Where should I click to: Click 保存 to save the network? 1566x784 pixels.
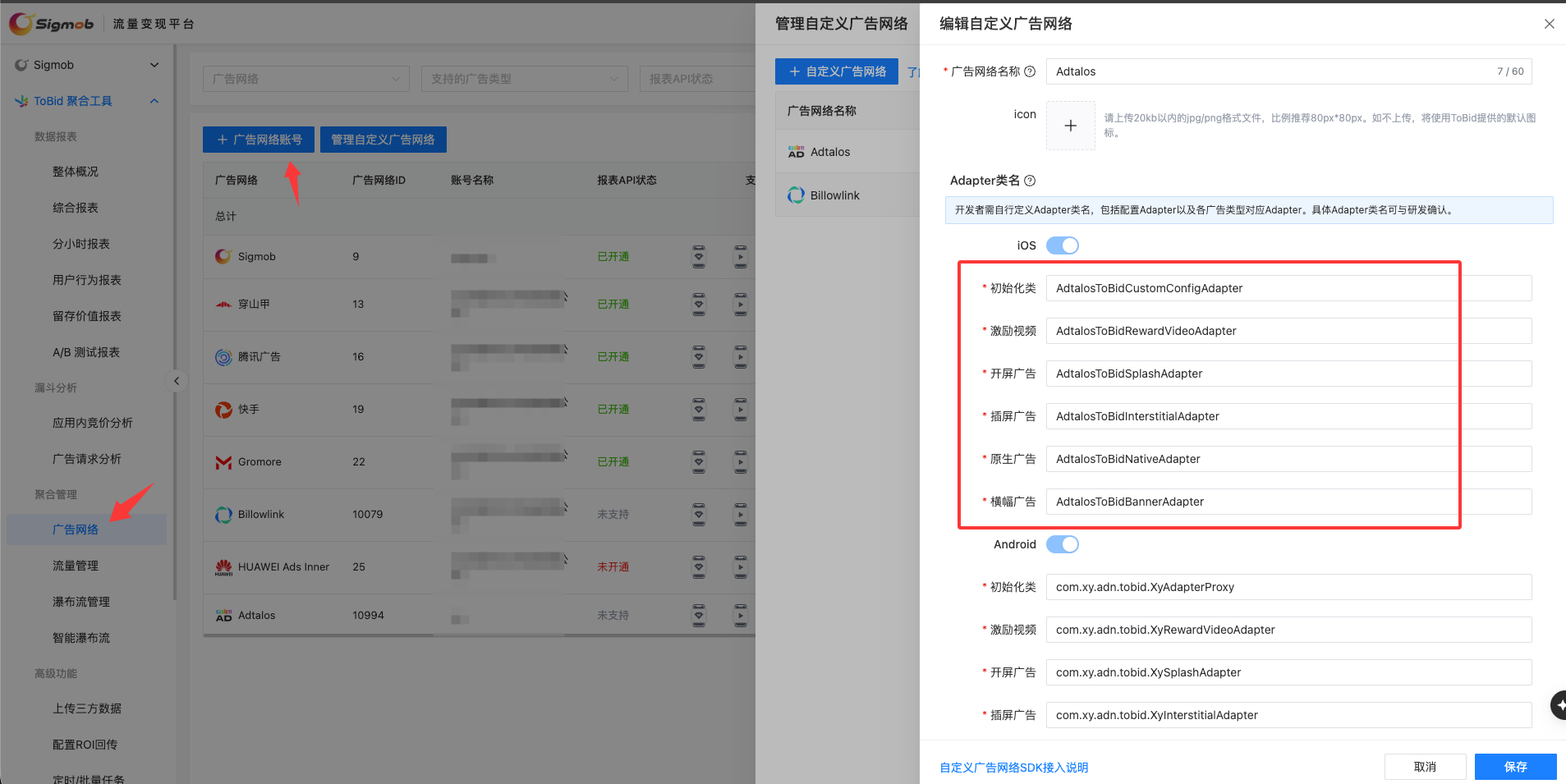click(x=1516, y=767)
